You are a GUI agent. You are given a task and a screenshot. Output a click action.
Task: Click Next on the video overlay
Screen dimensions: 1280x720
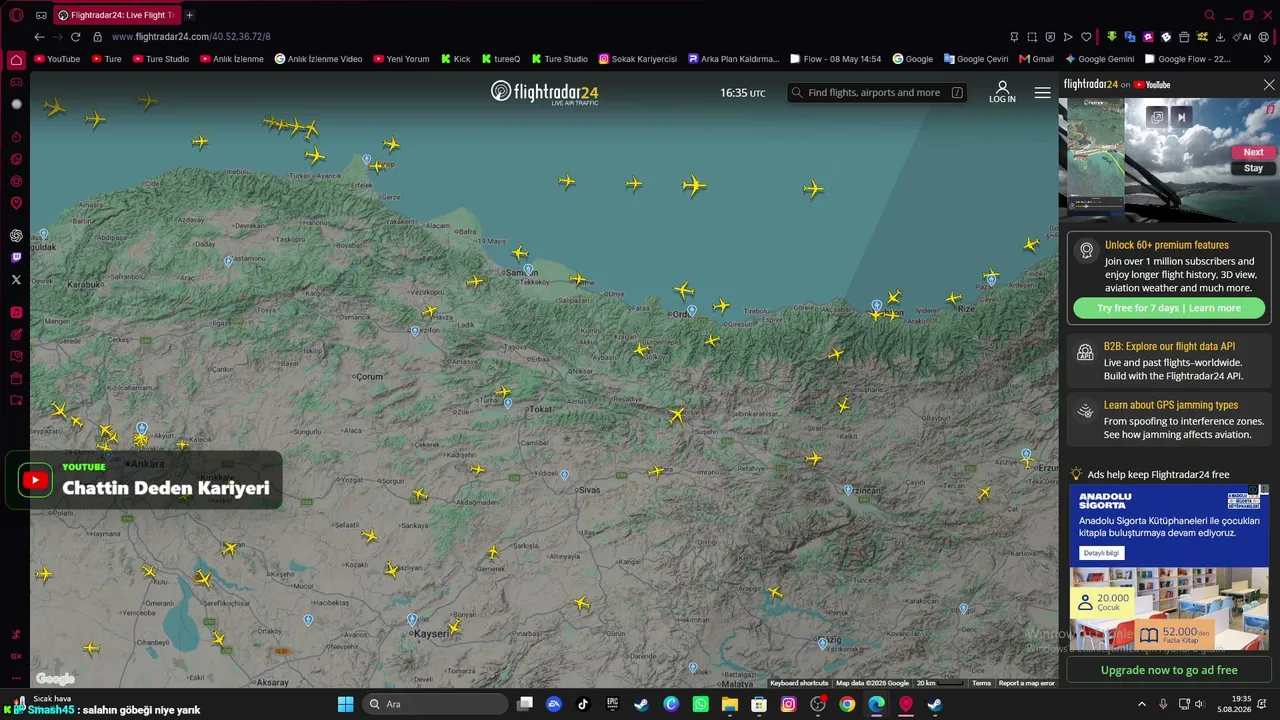(x=1253, y=152)
